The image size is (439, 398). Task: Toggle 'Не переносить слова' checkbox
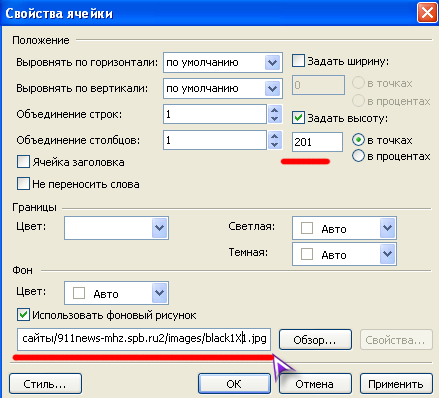(x=23, y=184)
